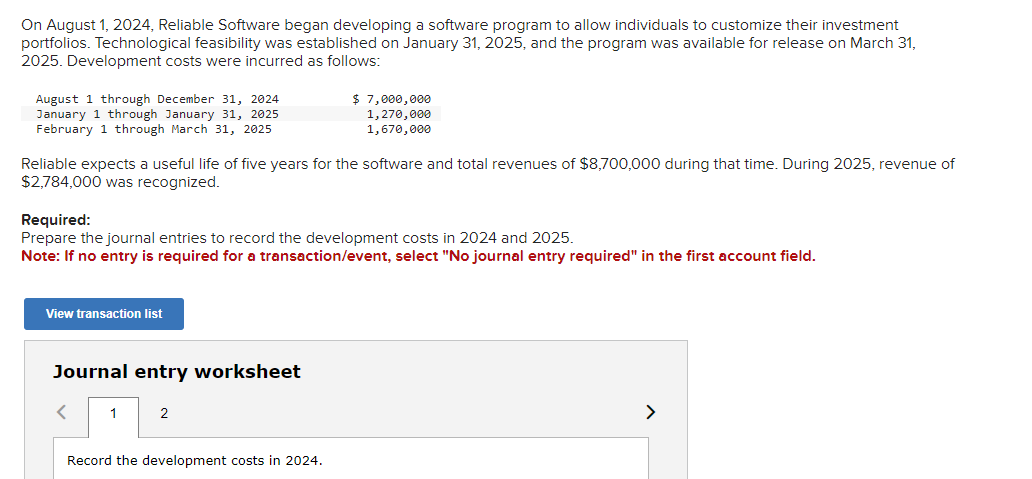Switch to journal entry tab 2
This screenshot has width=1032, height=479.
coord(164,414)
